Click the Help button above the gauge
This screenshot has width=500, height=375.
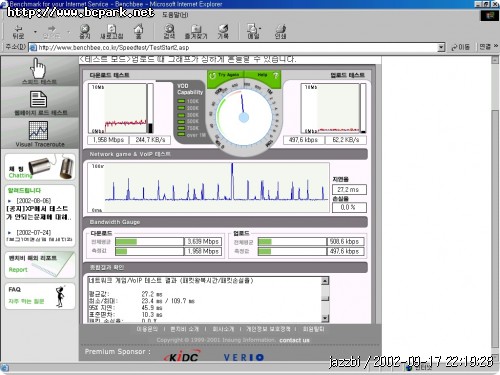[x=267, y=75]
